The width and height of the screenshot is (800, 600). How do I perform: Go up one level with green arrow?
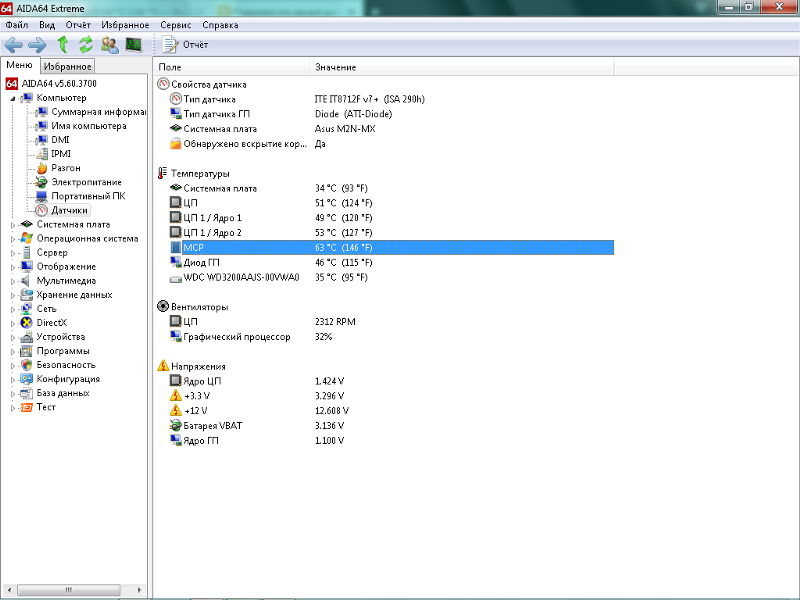click(62, 45)
